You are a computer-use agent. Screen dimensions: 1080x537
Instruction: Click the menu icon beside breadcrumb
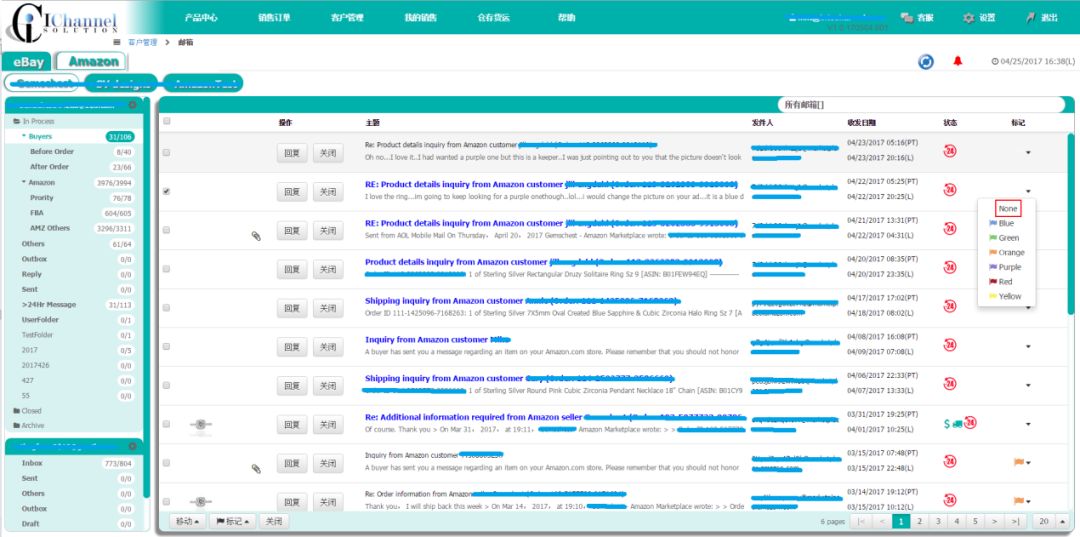(x=116, y=42)
